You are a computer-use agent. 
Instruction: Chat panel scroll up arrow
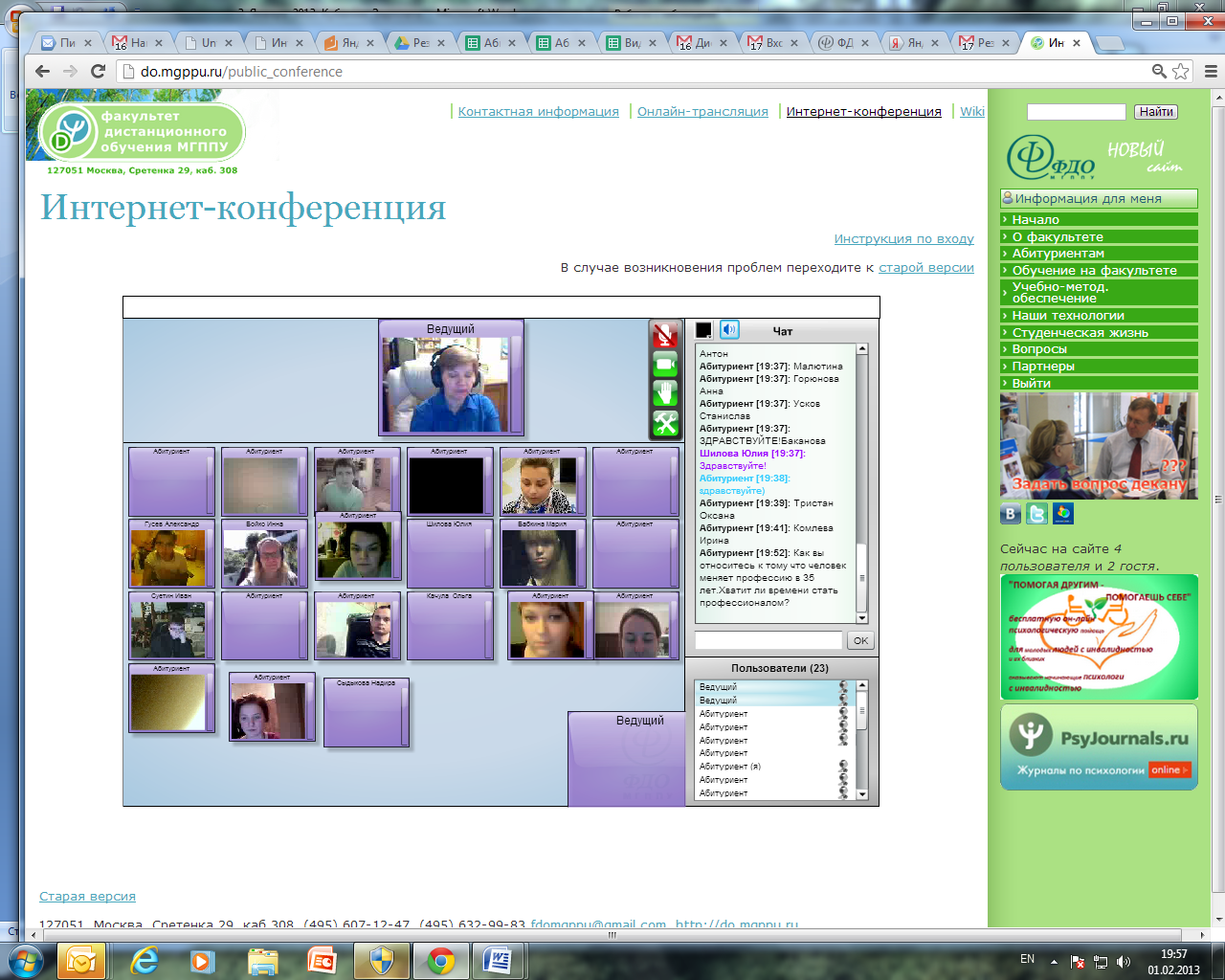pos(862,349)
